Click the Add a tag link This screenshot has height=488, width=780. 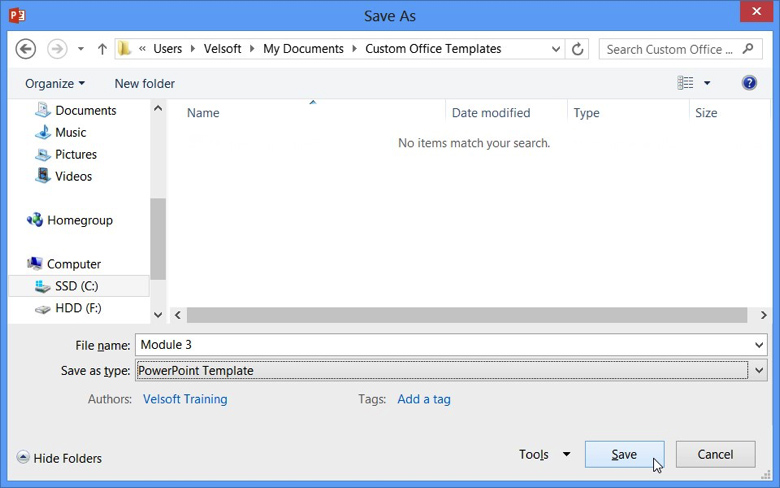(424, 399)
